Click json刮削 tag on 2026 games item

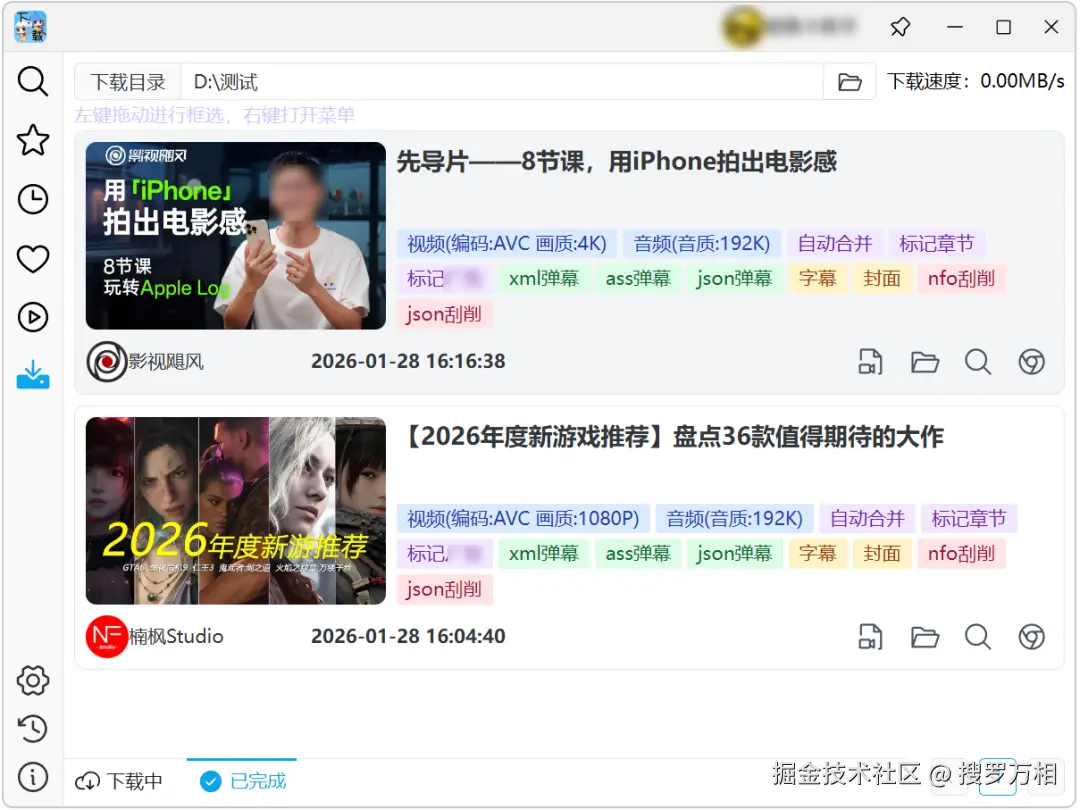coord(444,589)
